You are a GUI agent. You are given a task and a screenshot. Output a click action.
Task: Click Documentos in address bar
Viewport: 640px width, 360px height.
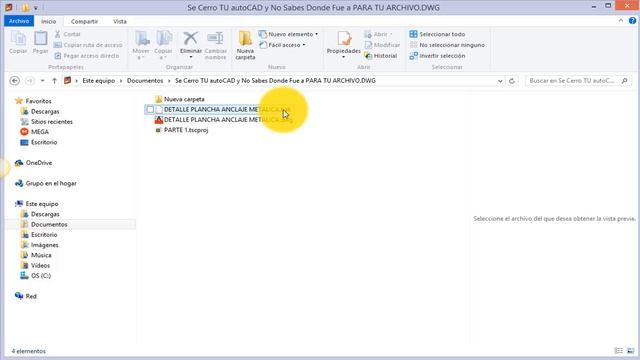145,81
